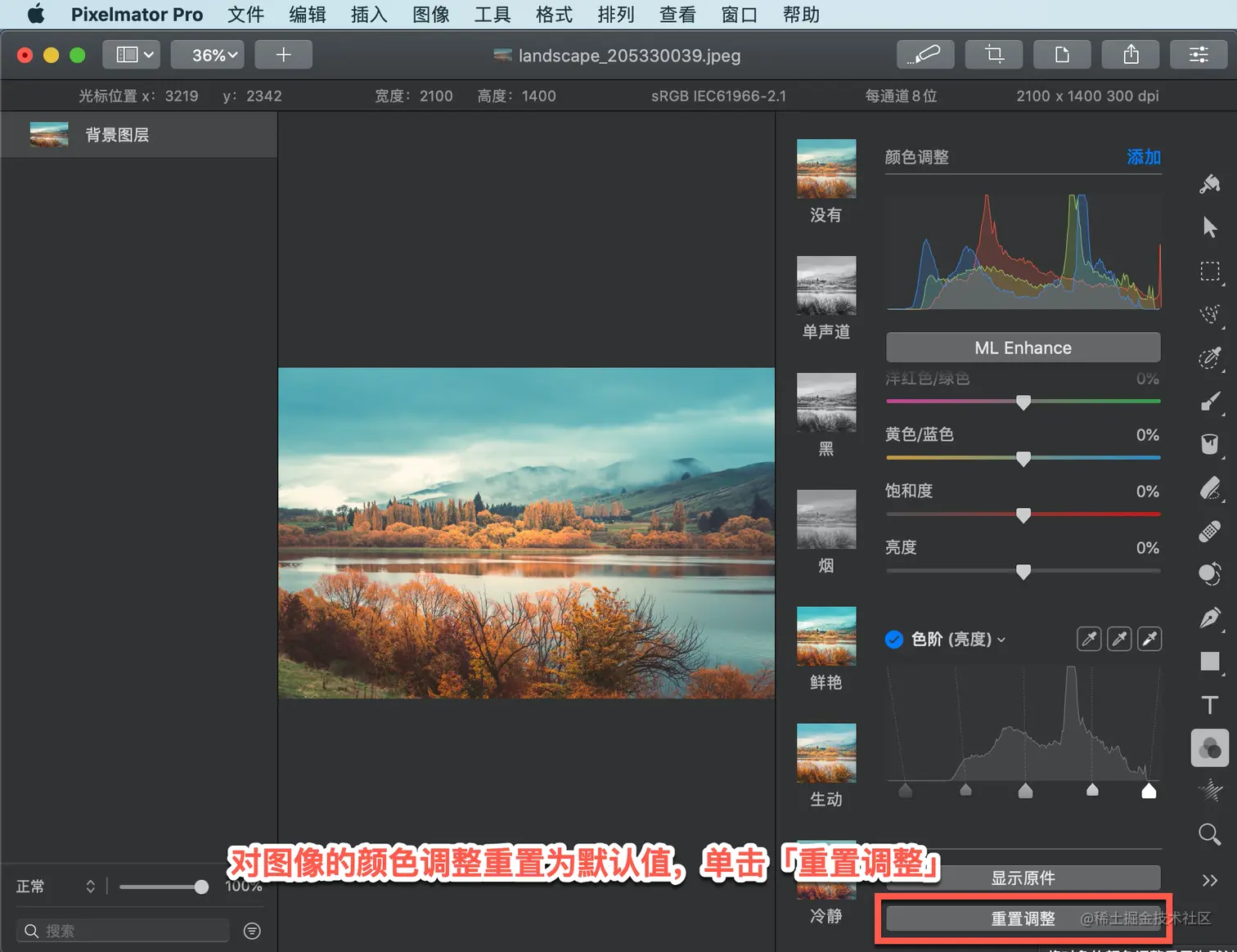This screenshot has width=1237, height=952.
Task: Click the layer opacity slider handle
Action: [201, 887]
